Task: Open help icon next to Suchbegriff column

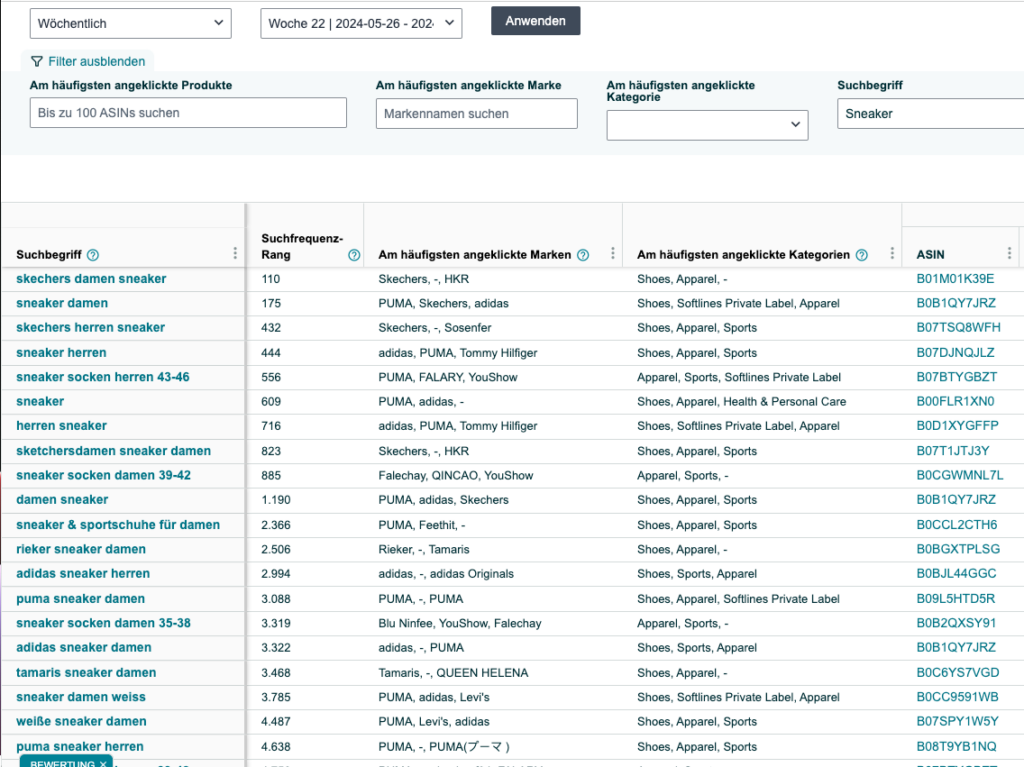Action: tap(93, 255)
